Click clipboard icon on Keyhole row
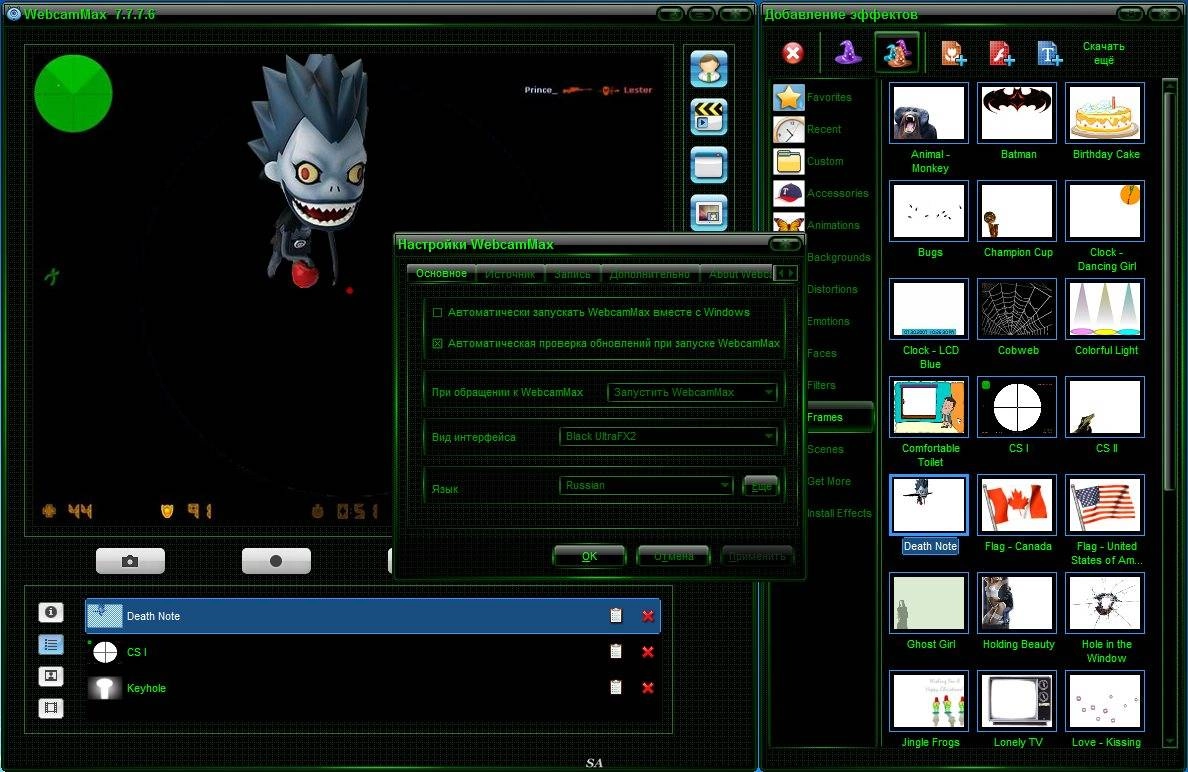Image resolution: width=1188 pixels, height=772 pixels. tap(616, 688)
